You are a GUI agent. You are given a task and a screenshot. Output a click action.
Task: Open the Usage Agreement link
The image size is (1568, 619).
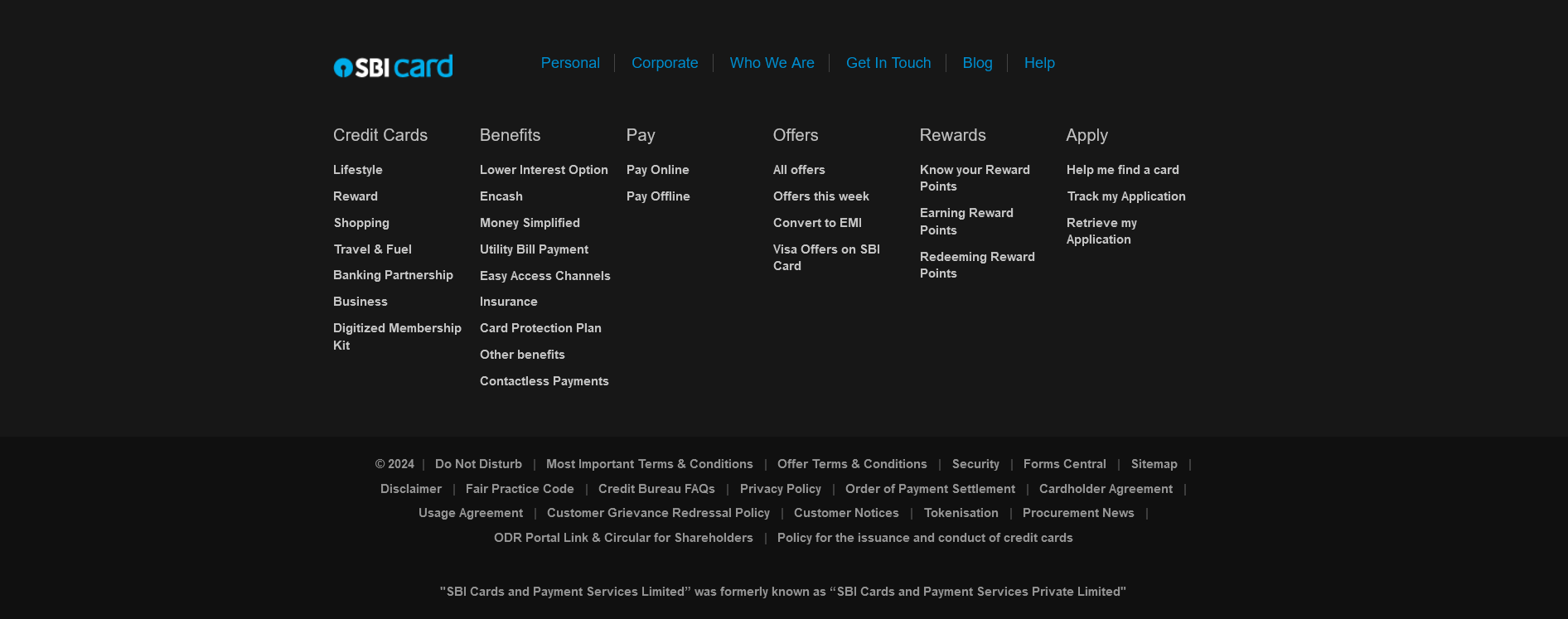(471, 513)
